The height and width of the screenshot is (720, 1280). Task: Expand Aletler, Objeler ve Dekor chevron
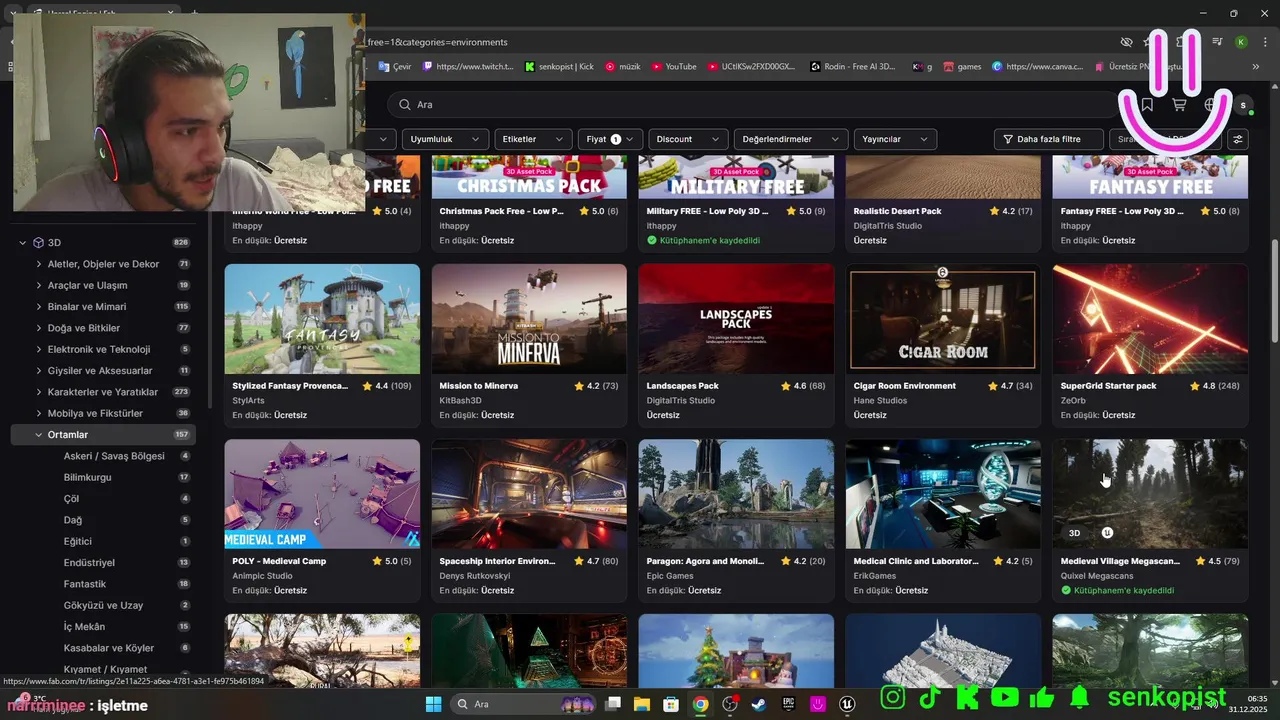pyautogui.click(x=38, y=264)
